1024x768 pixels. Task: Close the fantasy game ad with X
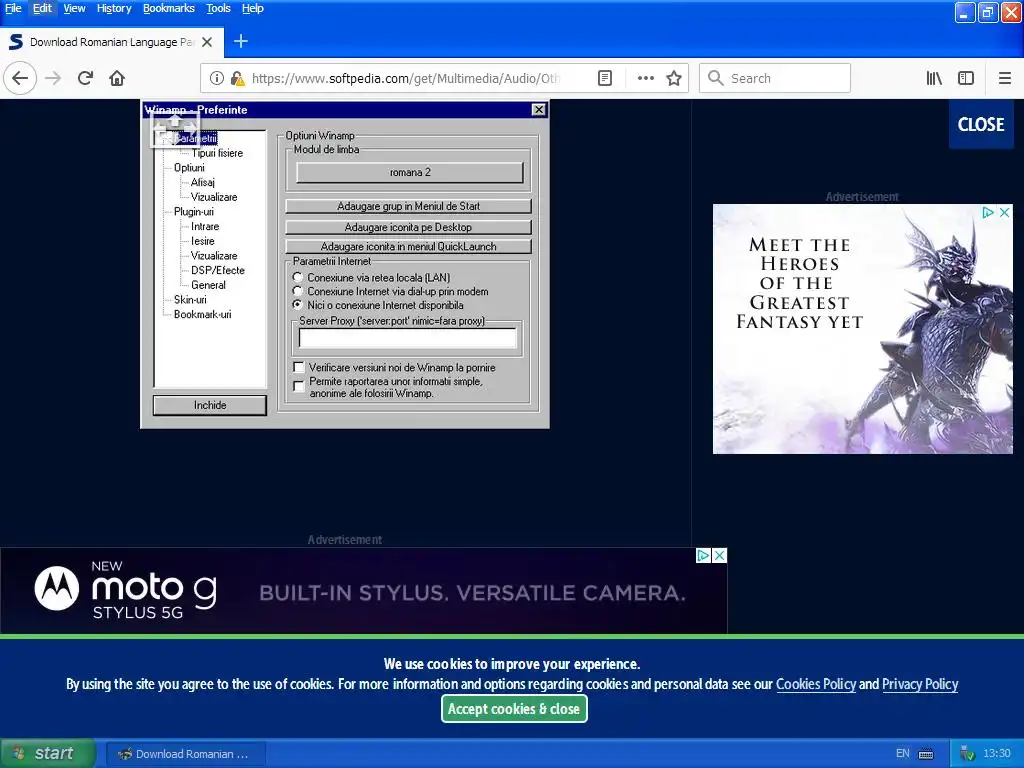[x=1005, y=212]
